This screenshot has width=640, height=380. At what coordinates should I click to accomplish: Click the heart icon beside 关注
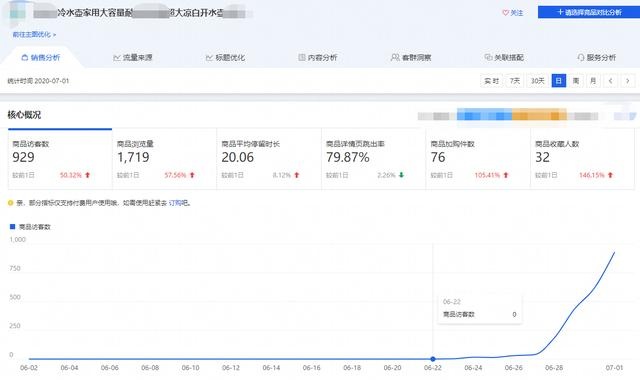point(505,13)
